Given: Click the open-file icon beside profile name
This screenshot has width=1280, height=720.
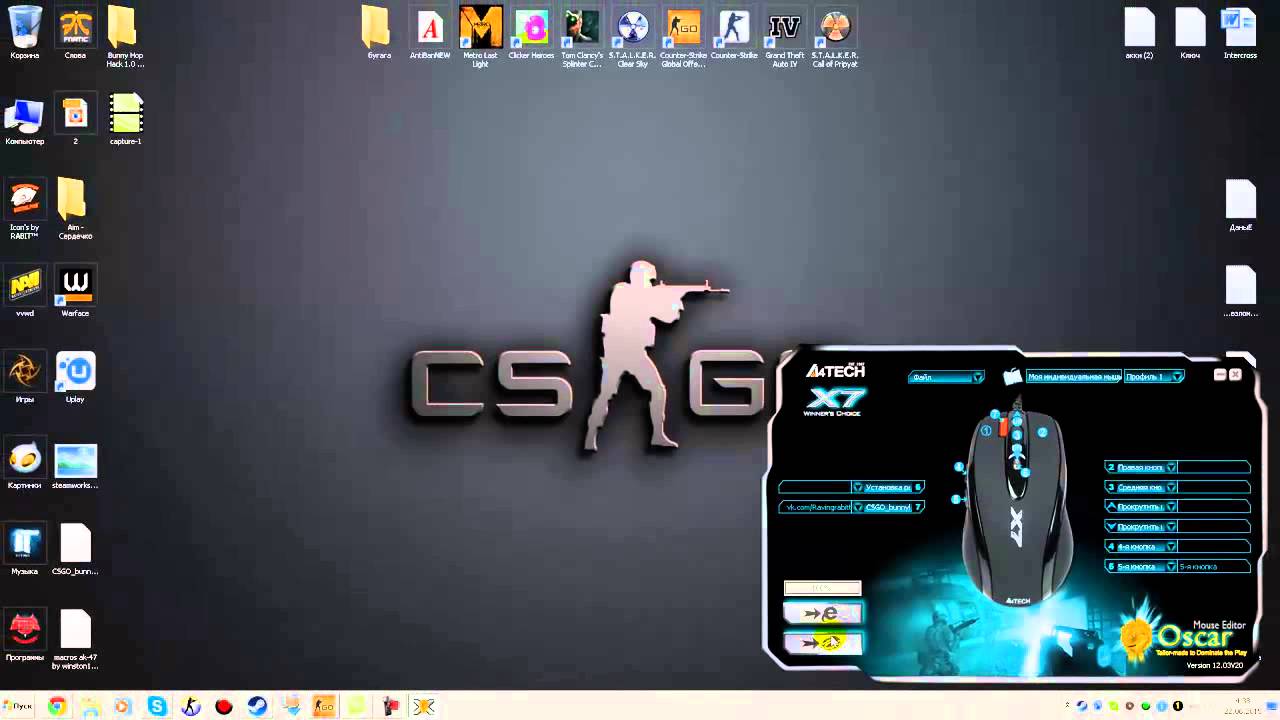Looking at the screenshot, I should click(x=1012, y=377).
